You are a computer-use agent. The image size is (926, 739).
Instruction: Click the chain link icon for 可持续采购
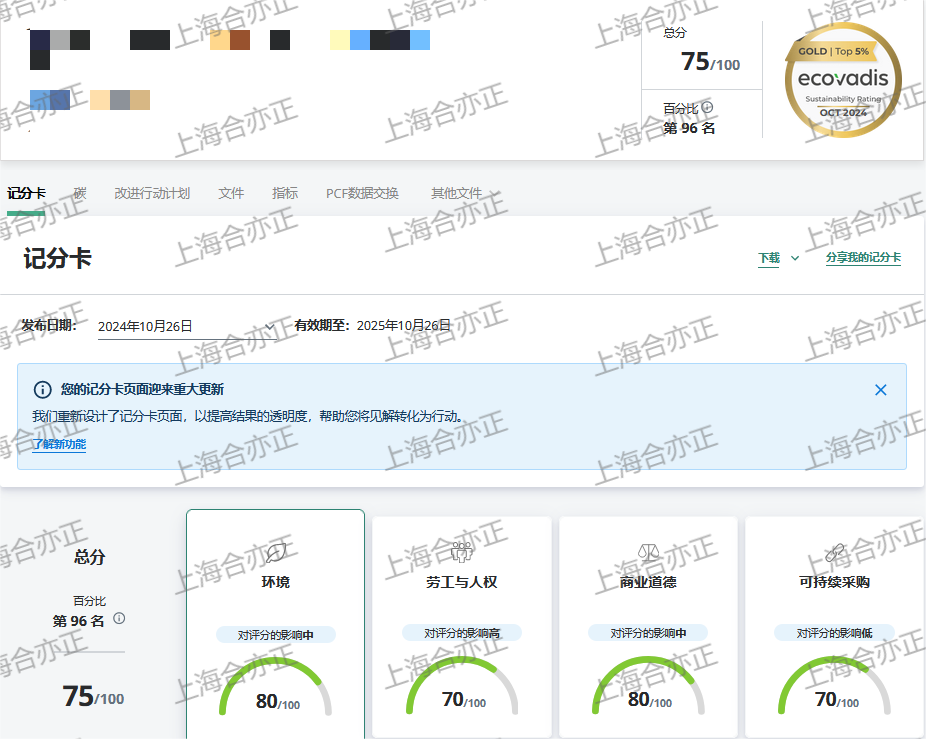pos(834,552)
